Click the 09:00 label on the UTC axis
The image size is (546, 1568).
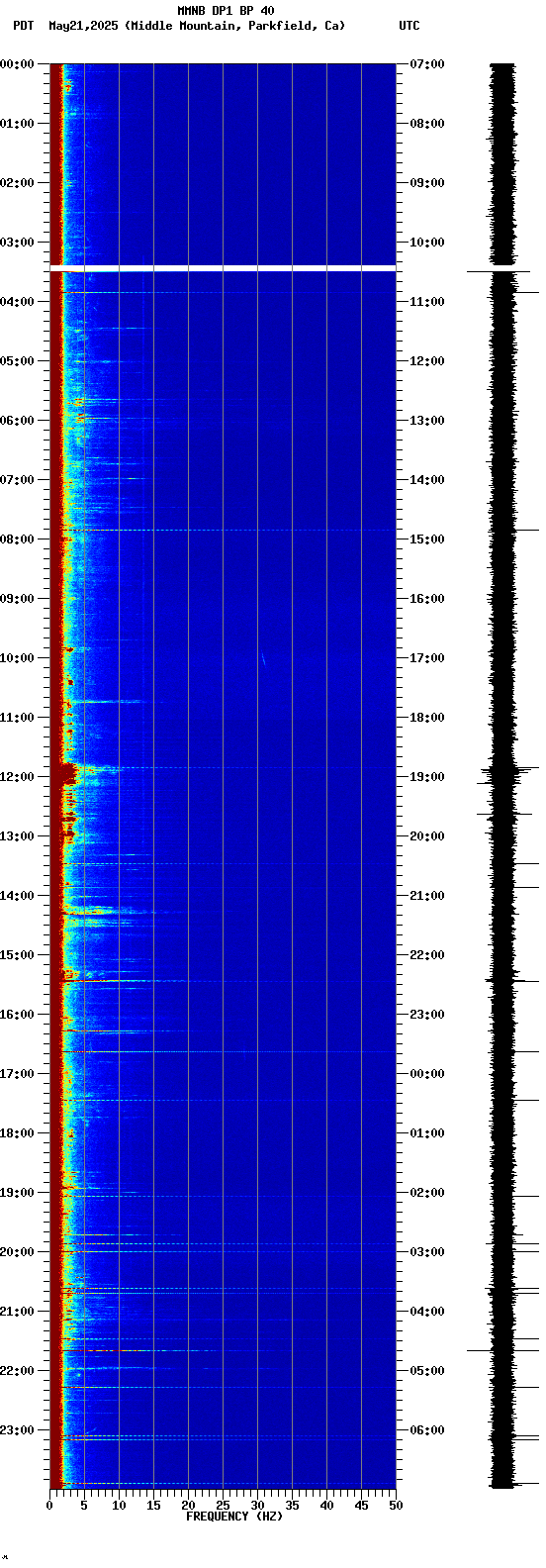[x=427, y=183]
